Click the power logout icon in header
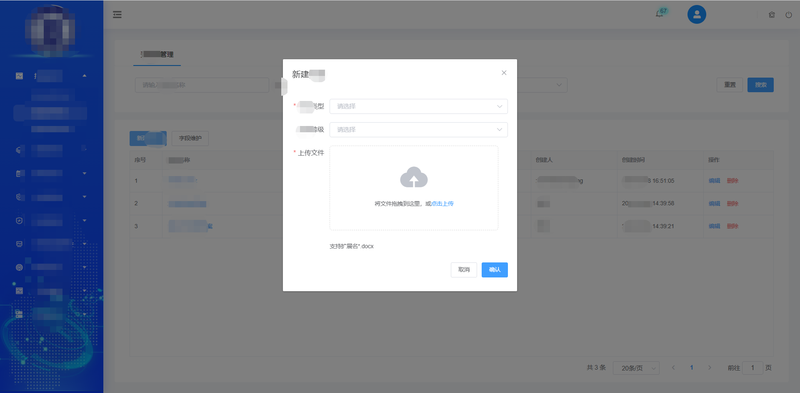This screenshot has height=393, width=800. [x=789, y=15]
